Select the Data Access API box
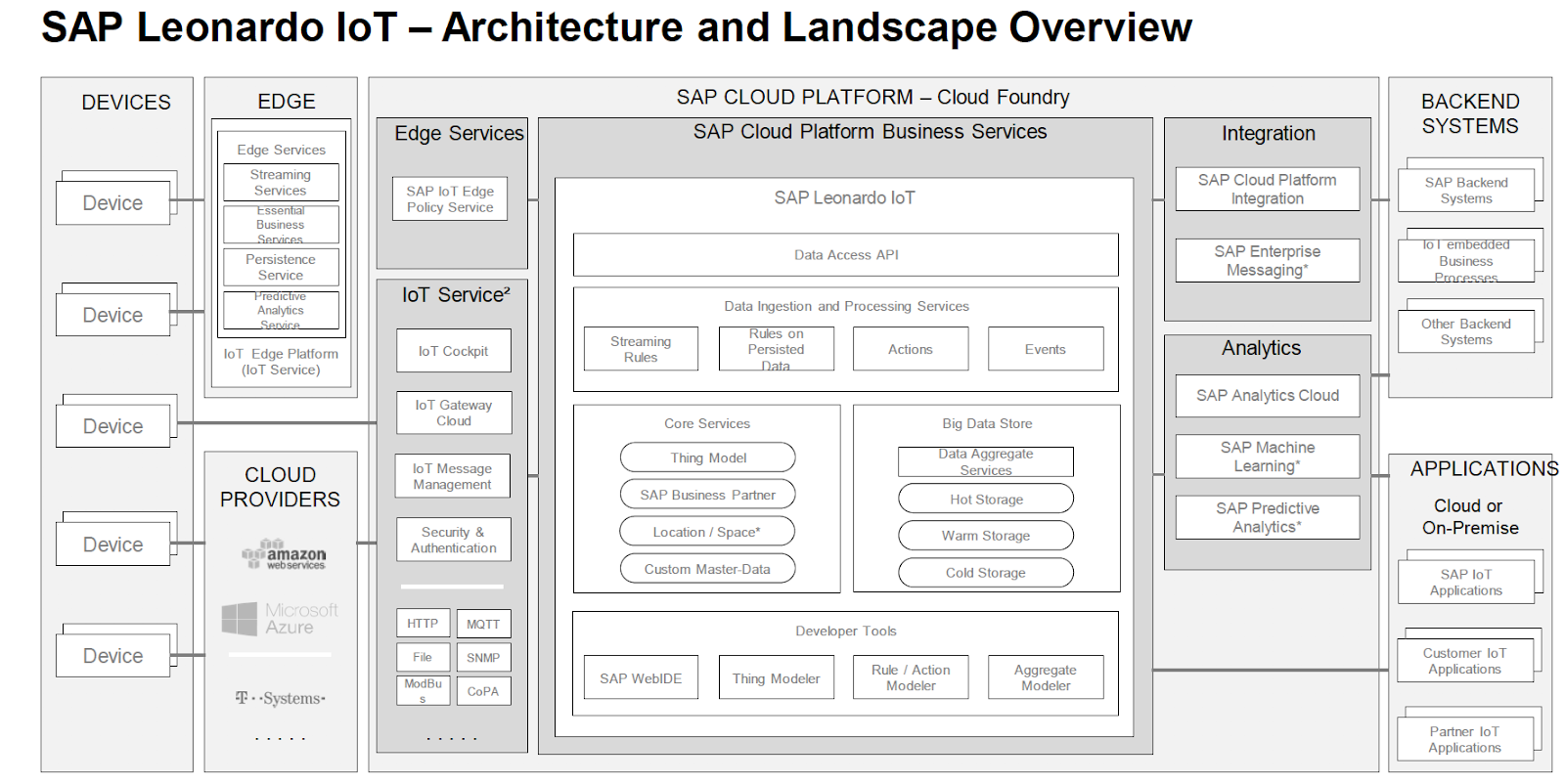The image size is (1565, 784). [846, 254]
